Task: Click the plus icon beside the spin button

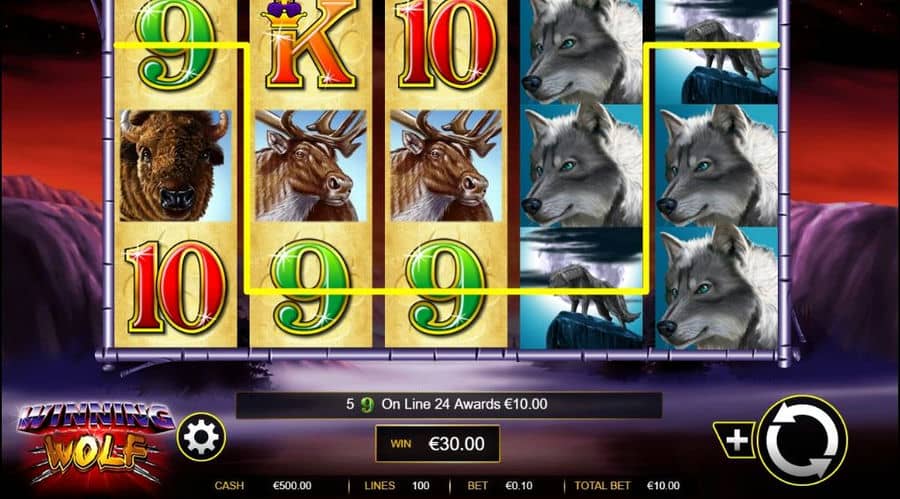Action: 735,440
